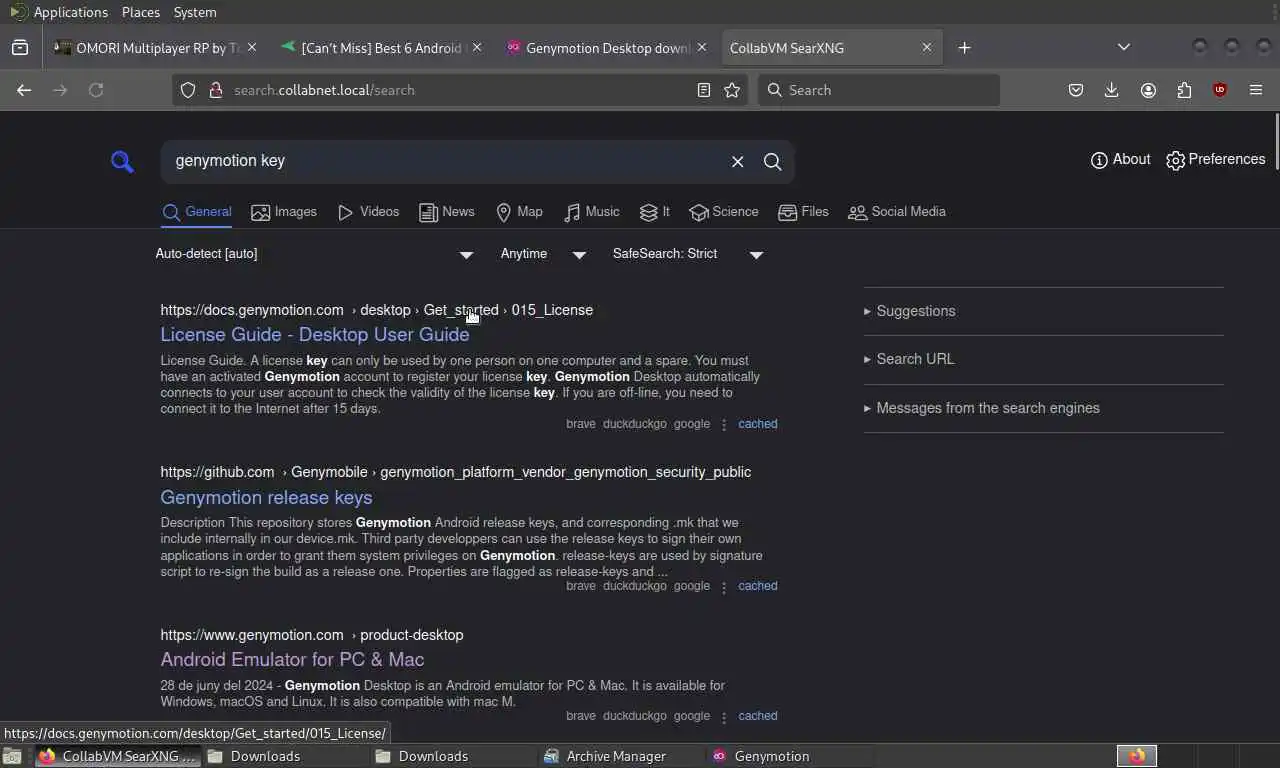Image resolution: width=1280 pixels, height=768 pixels.
Task: Open the Firefox View tab-overview icon
Action: [x=20, y=47]
